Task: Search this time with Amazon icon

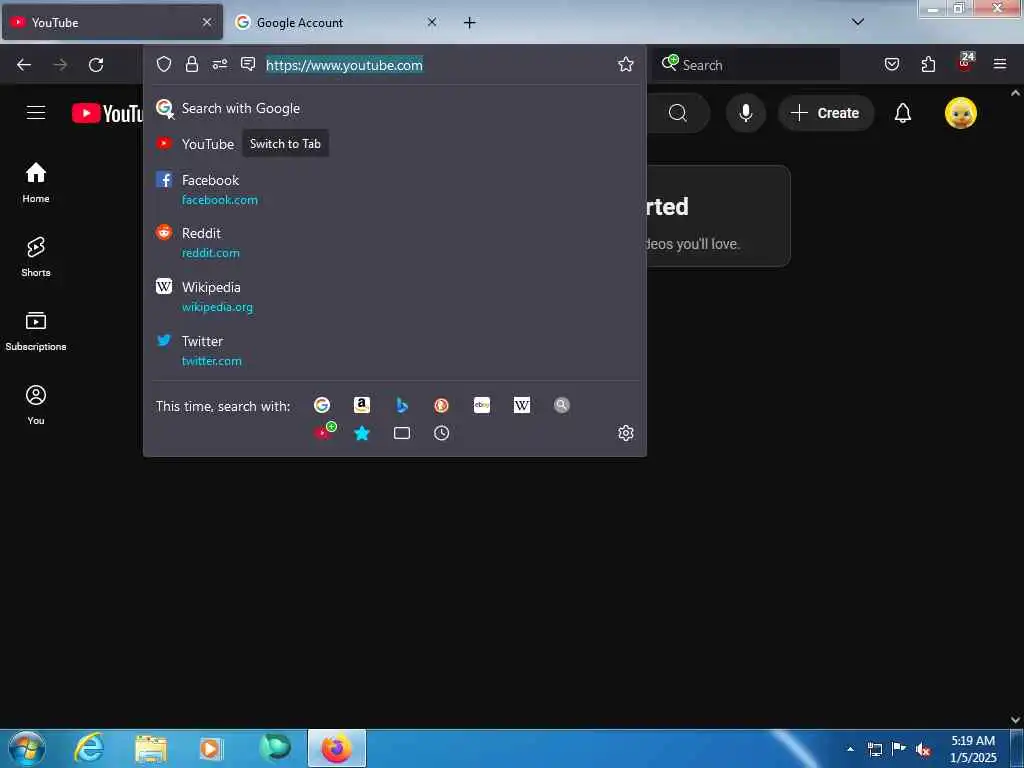Action: [x=362, y=405]
